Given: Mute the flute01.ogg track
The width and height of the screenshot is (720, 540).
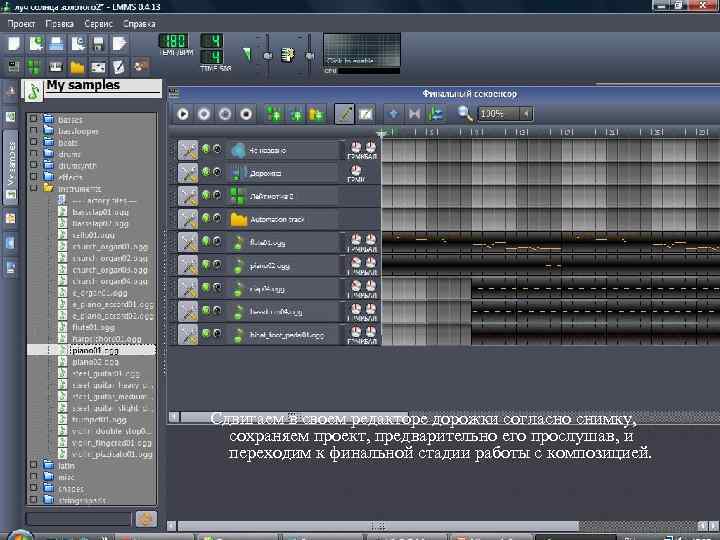Looking at the screenshot, I should 206,240.
